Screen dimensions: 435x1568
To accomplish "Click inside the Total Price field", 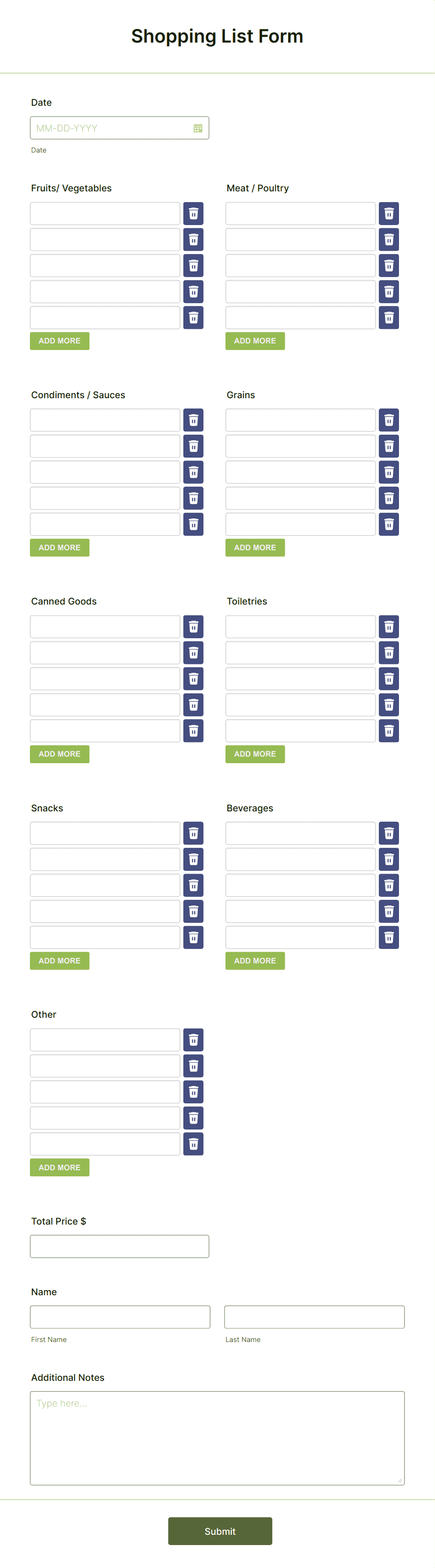I will [119, 1246].
